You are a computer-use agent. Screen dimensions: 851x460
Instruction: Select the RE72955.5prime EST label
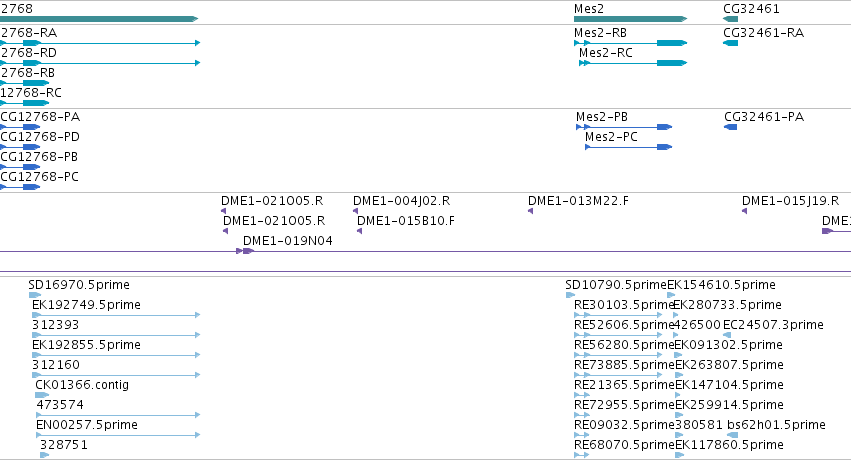(624, 405)
